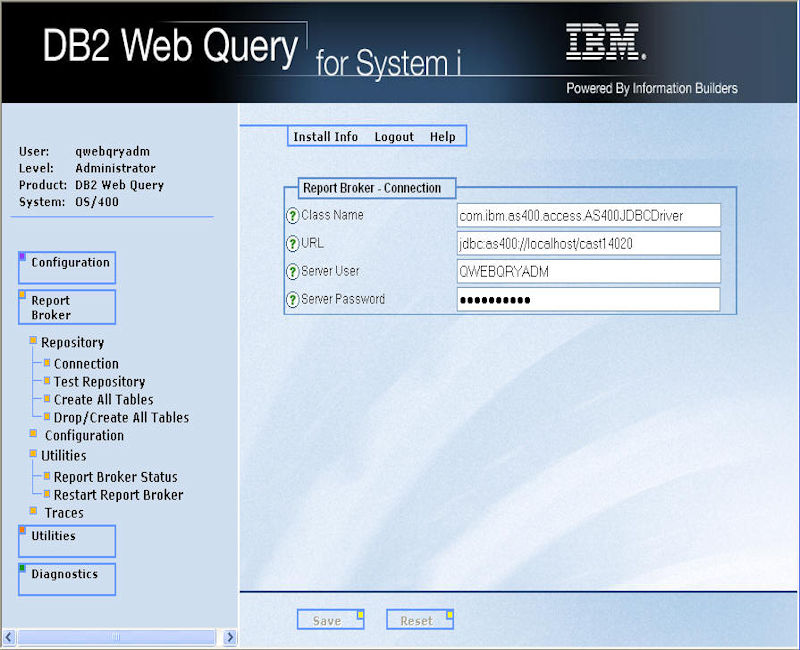
Task: Click the sidebar horizontal scrollbar thumb
Action: (x=116, y=637)
